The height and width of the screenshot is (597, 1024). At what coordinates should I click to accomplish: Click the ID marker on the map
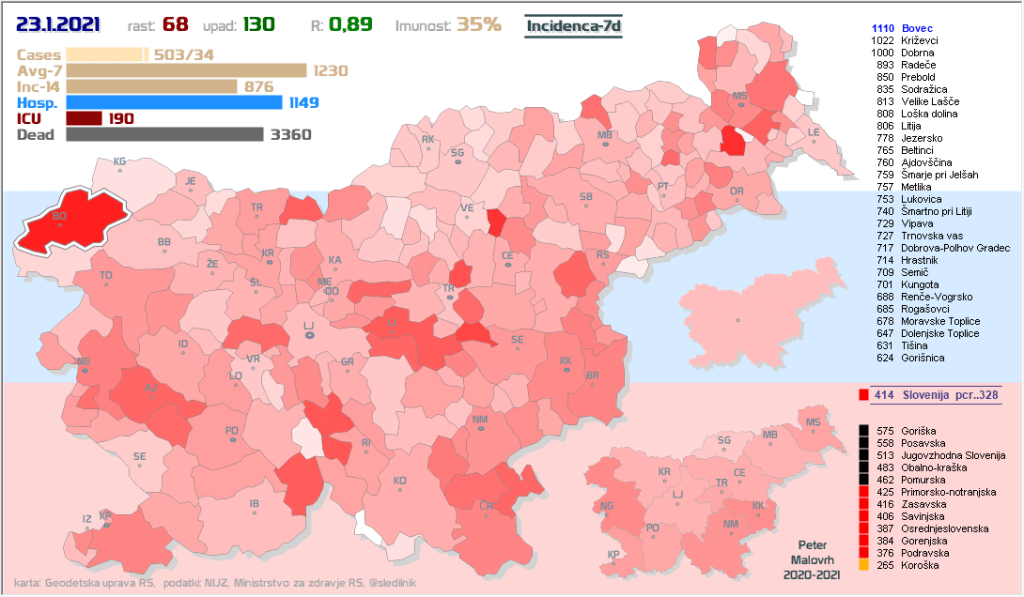click(x=183, y=346)
